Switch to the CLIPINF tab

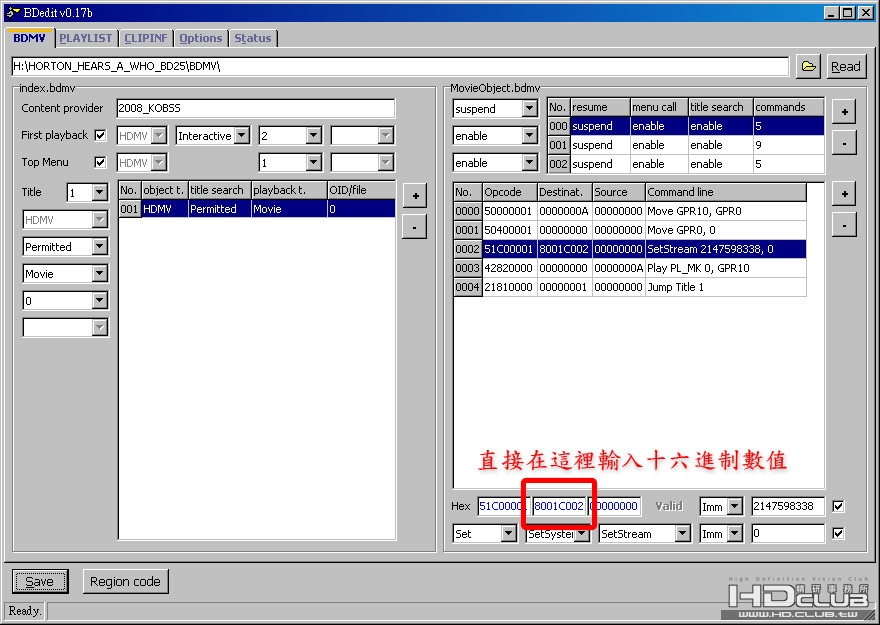pyautogui.click(x=146, y=38)
